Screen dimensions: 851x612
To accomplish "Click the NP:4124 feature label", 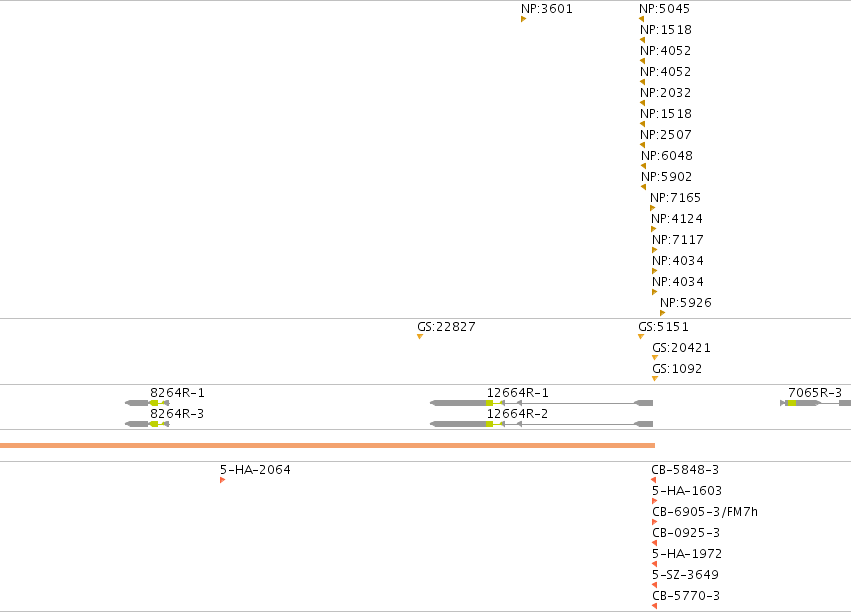I will tap(677, 219).
